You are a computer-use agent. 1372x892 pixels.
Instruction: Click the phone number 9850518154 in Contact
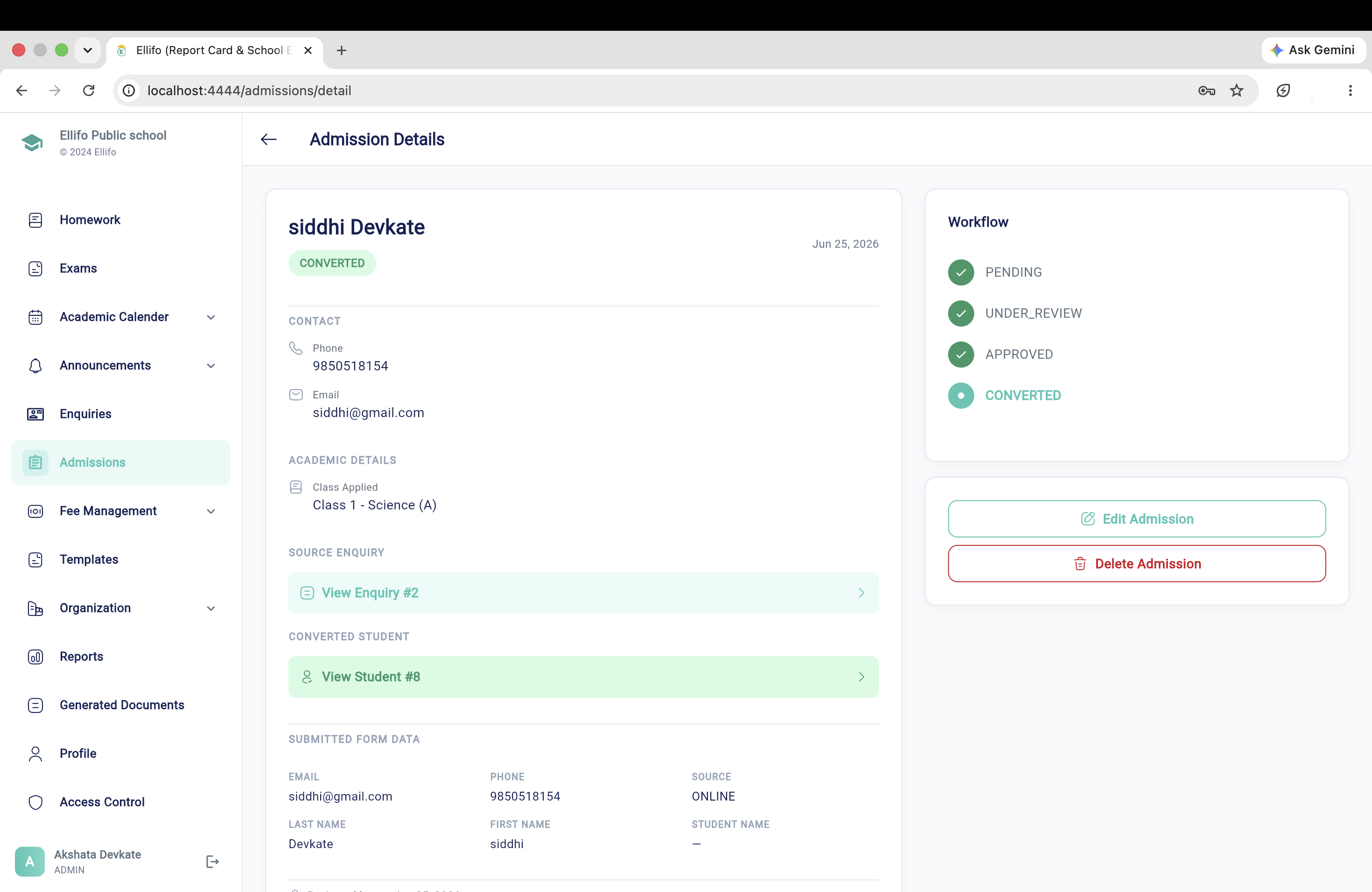pos(350,367)
